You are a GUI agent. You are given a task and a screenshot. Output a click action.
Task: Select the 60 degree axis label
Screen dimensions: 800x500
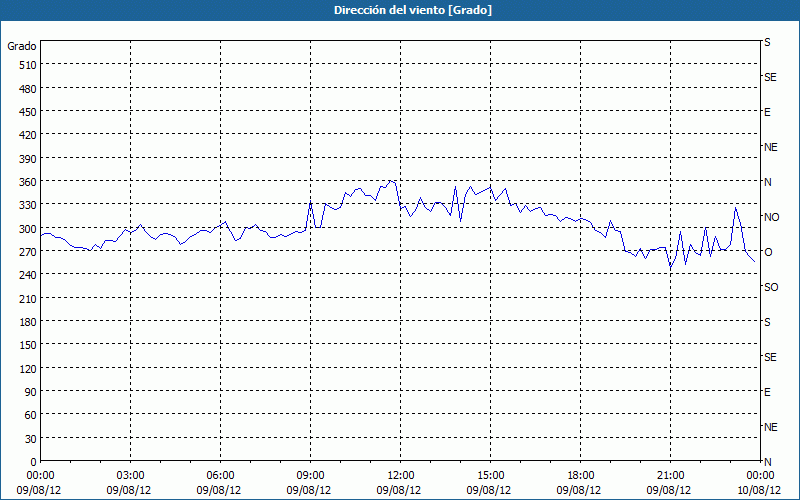[x=31, y=415]
